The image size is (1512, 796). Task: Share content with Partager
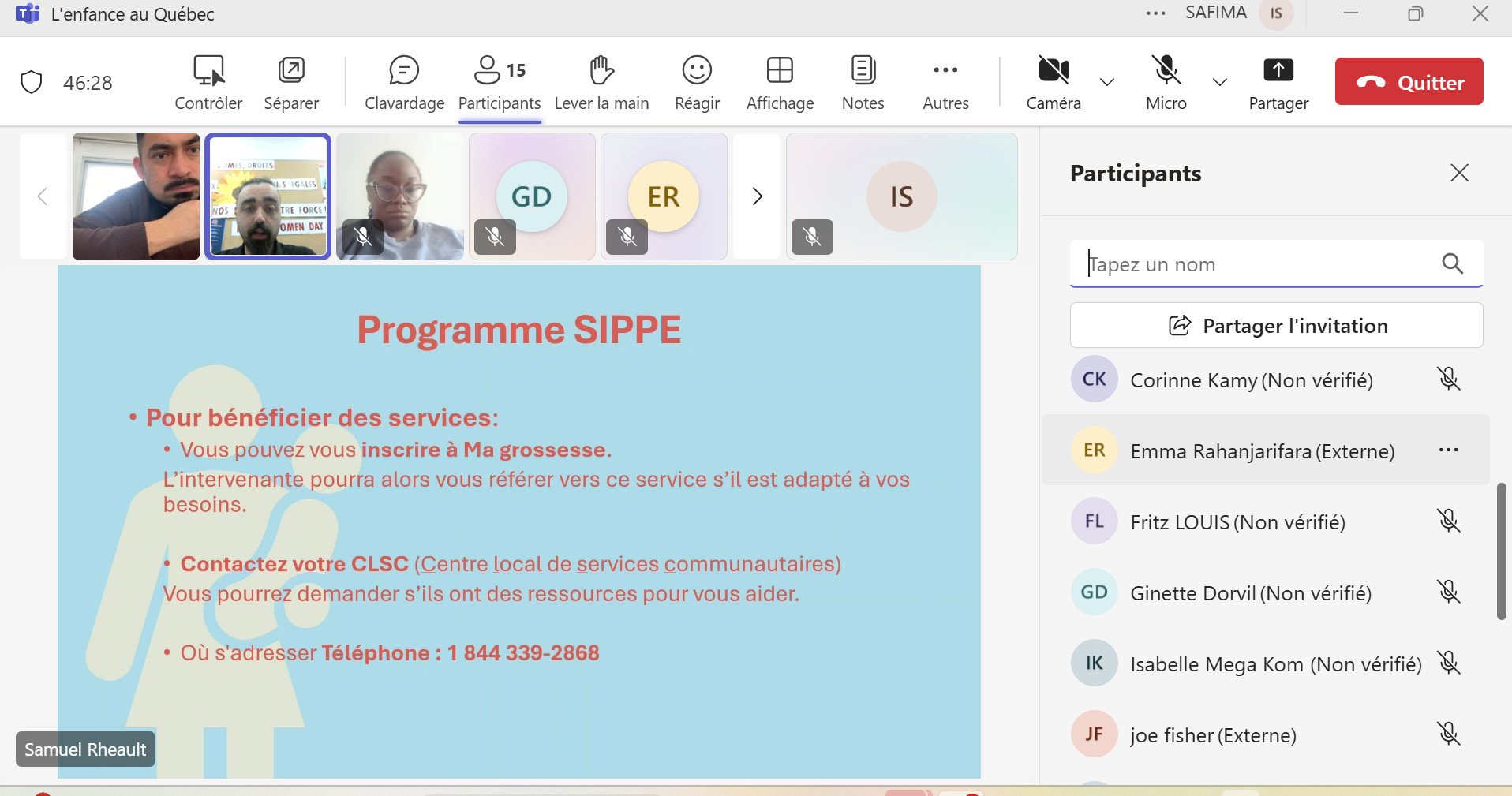pyautogui.click(x=1278, y=83)
